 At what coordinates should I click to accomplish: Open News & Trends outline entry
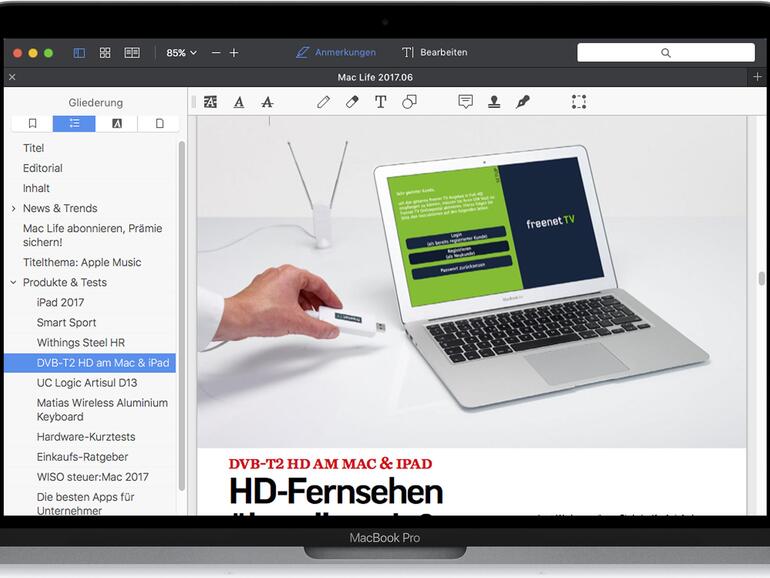point(60,208)
